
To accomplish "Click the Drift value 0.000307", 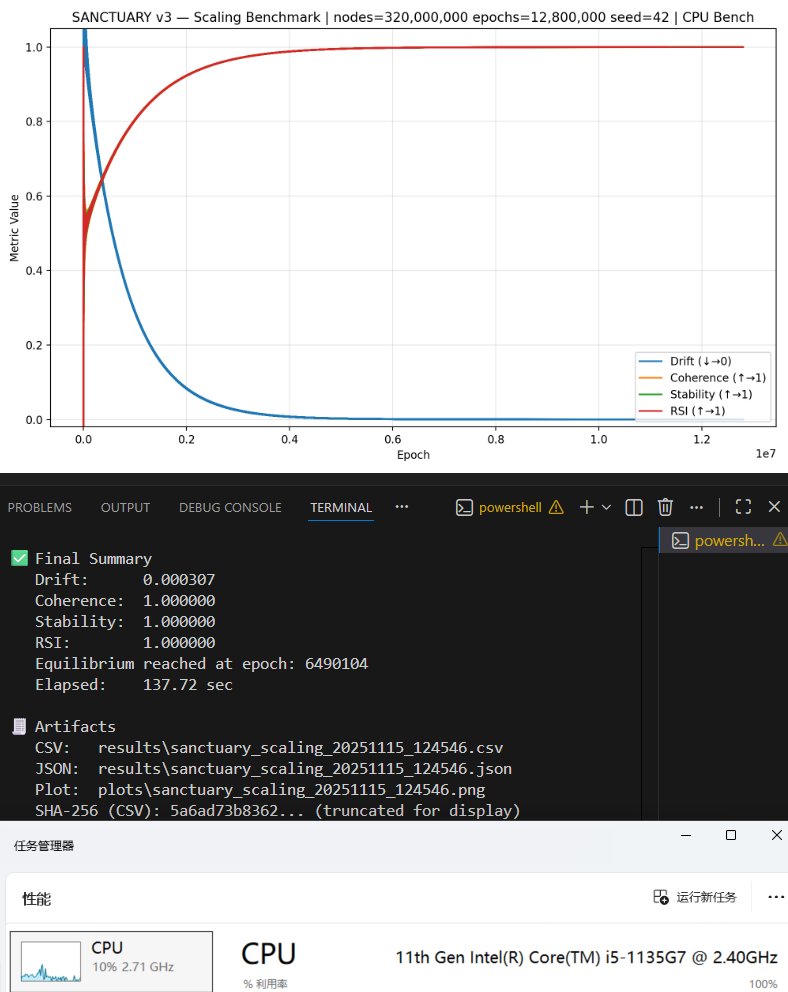I will [x=179, y=580].
